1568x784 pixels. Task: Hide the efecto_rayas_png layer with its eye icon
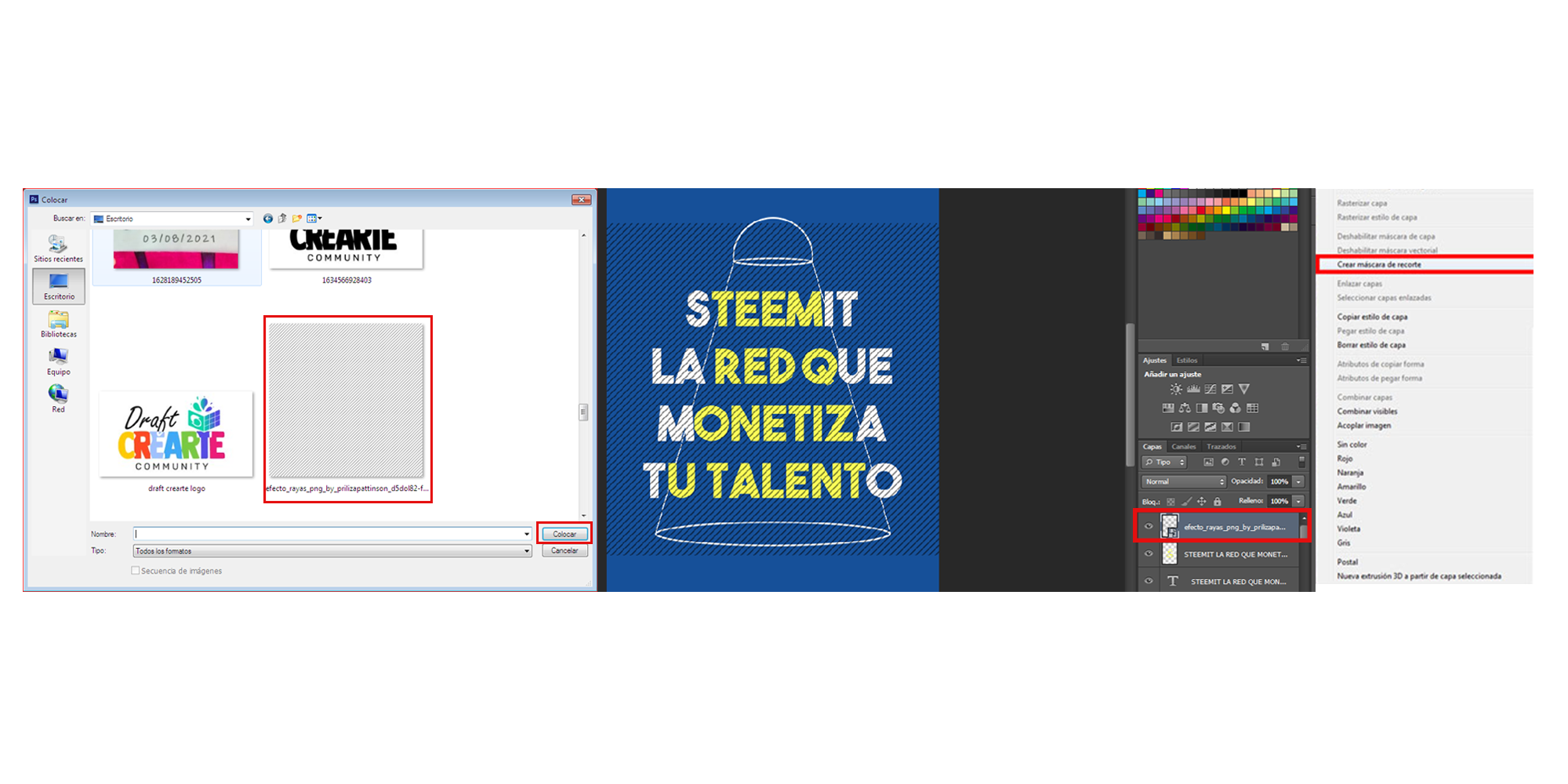pos(1149,527)
